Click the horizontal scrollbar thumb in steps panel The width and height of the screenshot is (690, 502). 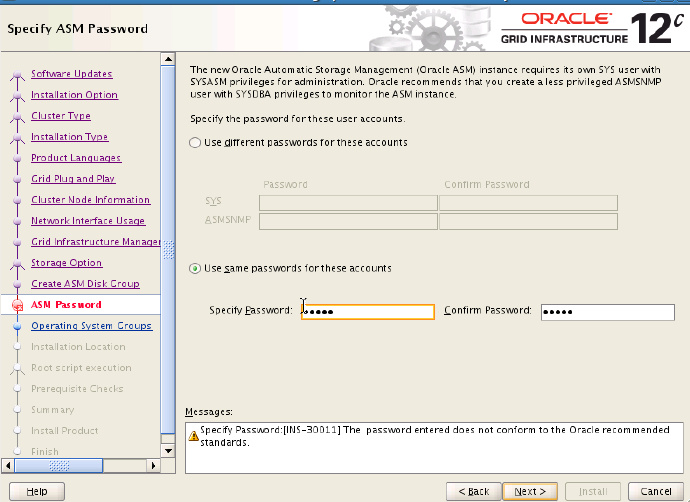coord(59,465)
